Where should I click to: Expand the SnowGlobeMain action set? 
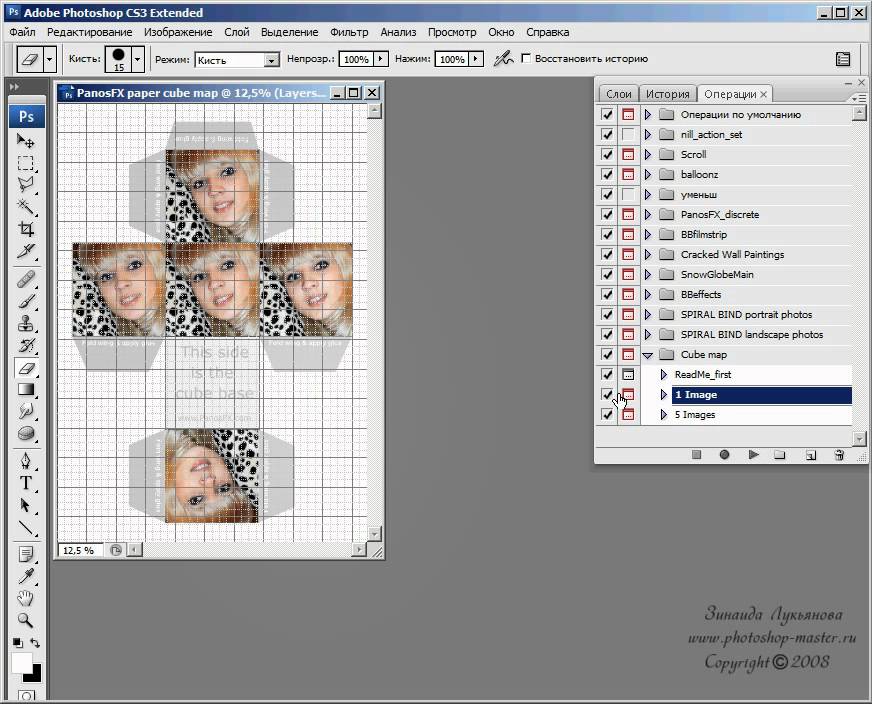648,274
